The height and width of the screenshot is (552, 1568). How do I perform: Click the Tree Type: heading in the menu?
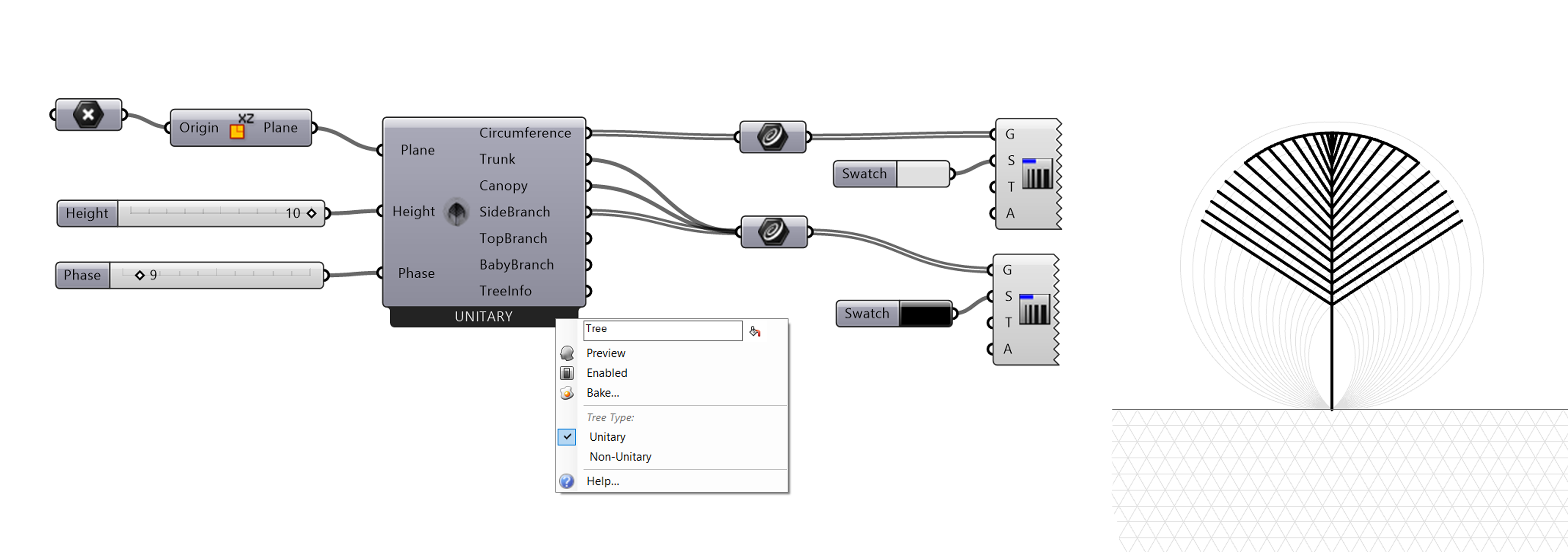pos(610,418)
